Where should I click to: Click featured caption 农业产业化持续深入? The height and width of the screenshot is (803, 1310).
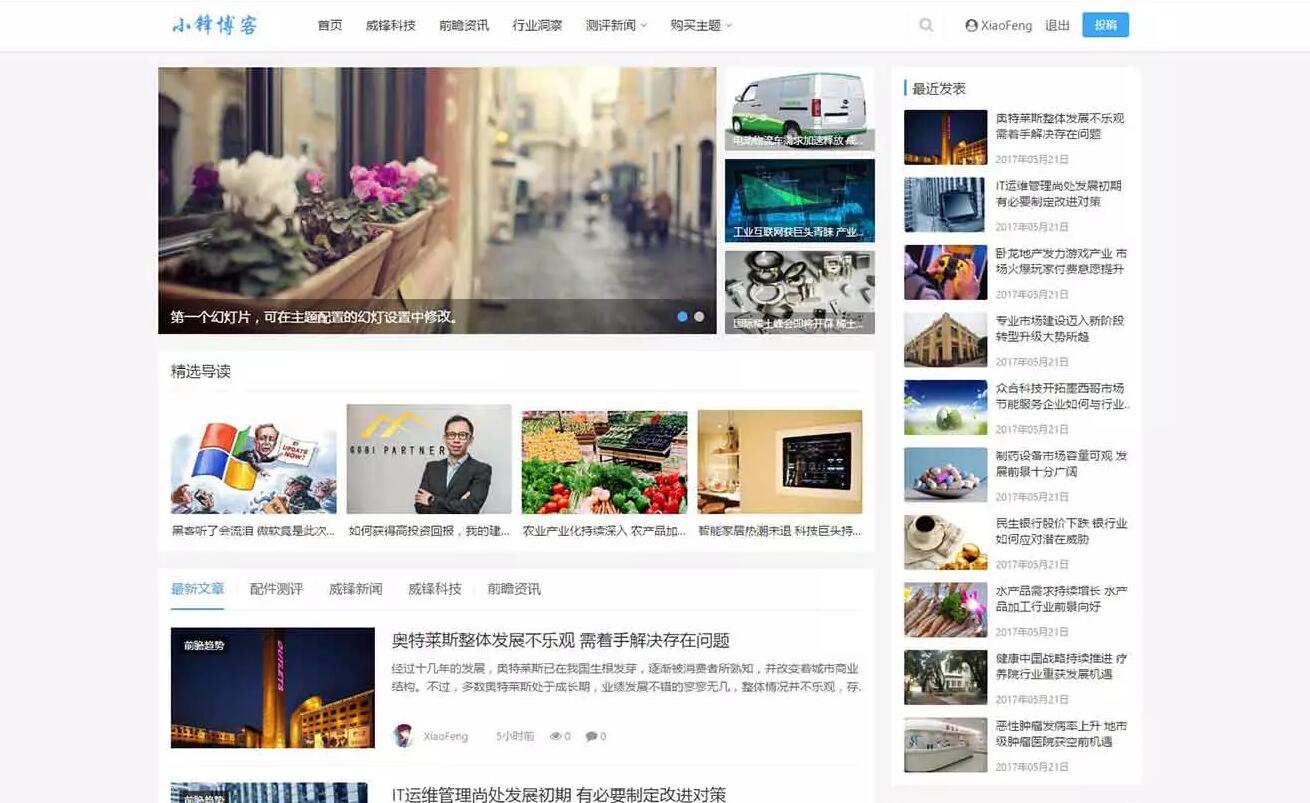[604, 531]
